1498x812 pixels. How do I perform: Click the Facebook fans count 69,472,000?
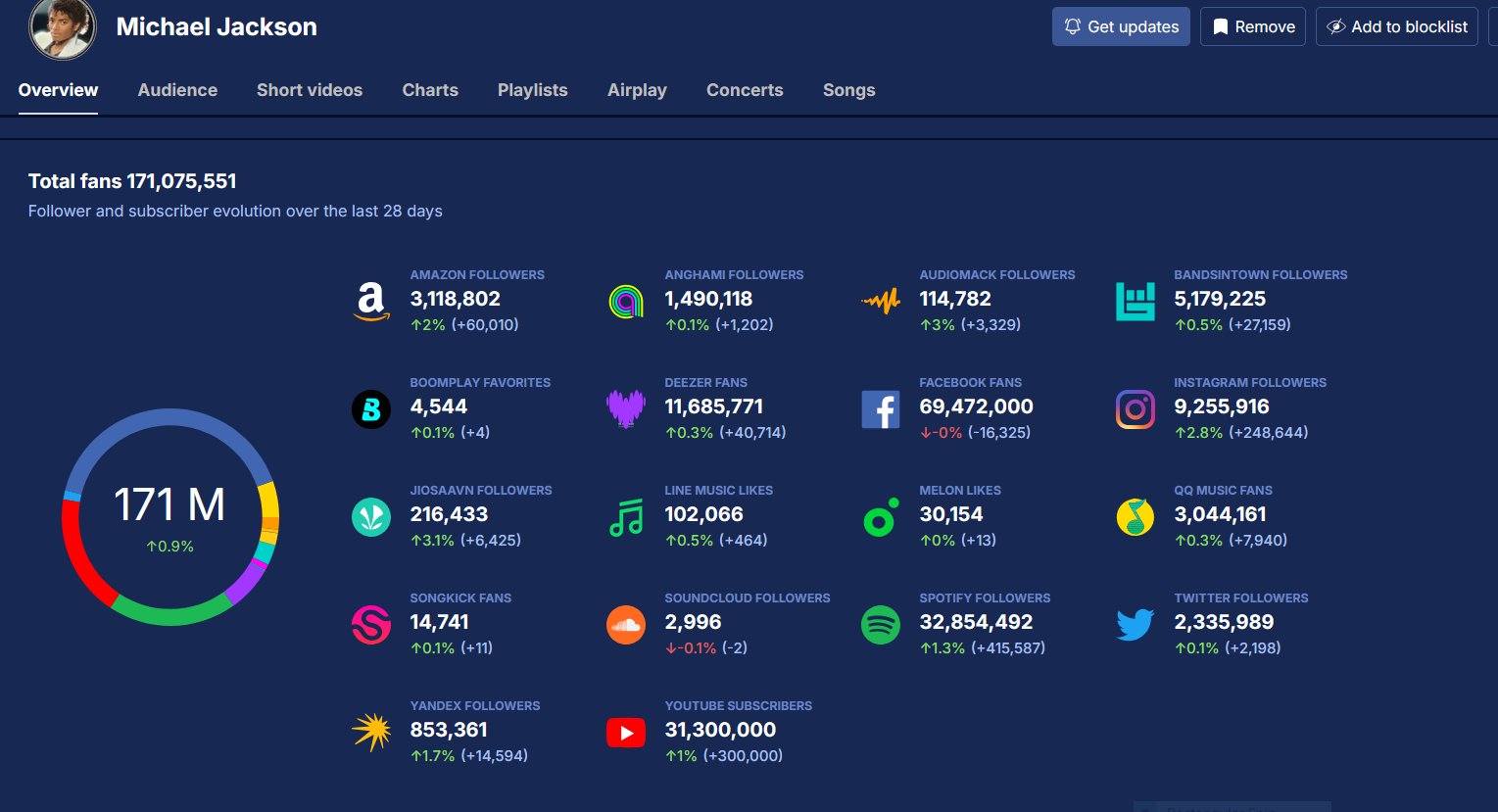pyautogui.click(x=976, y=406)
